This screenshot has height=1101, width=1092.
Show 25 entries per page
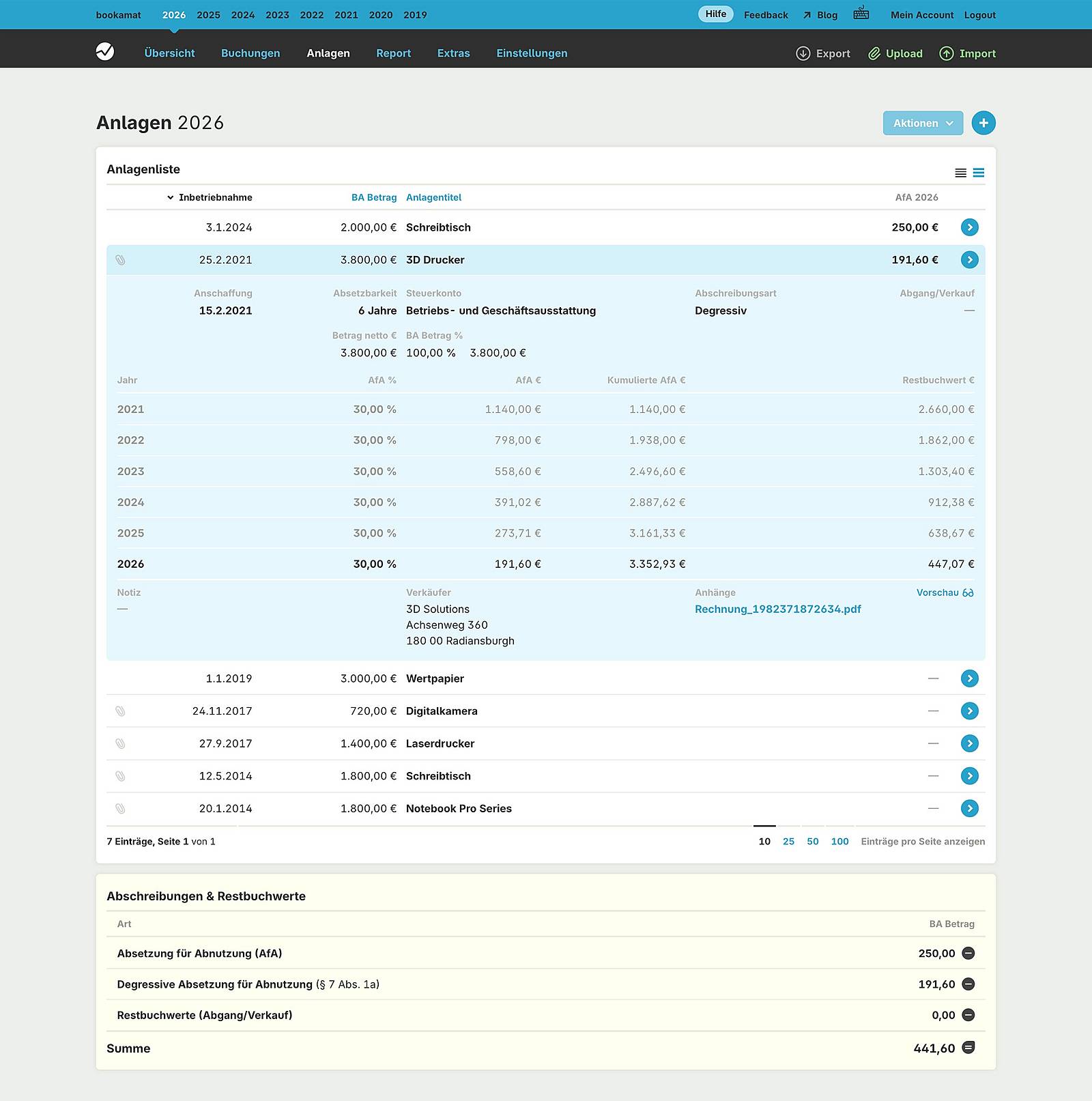[x=788, y=842]
